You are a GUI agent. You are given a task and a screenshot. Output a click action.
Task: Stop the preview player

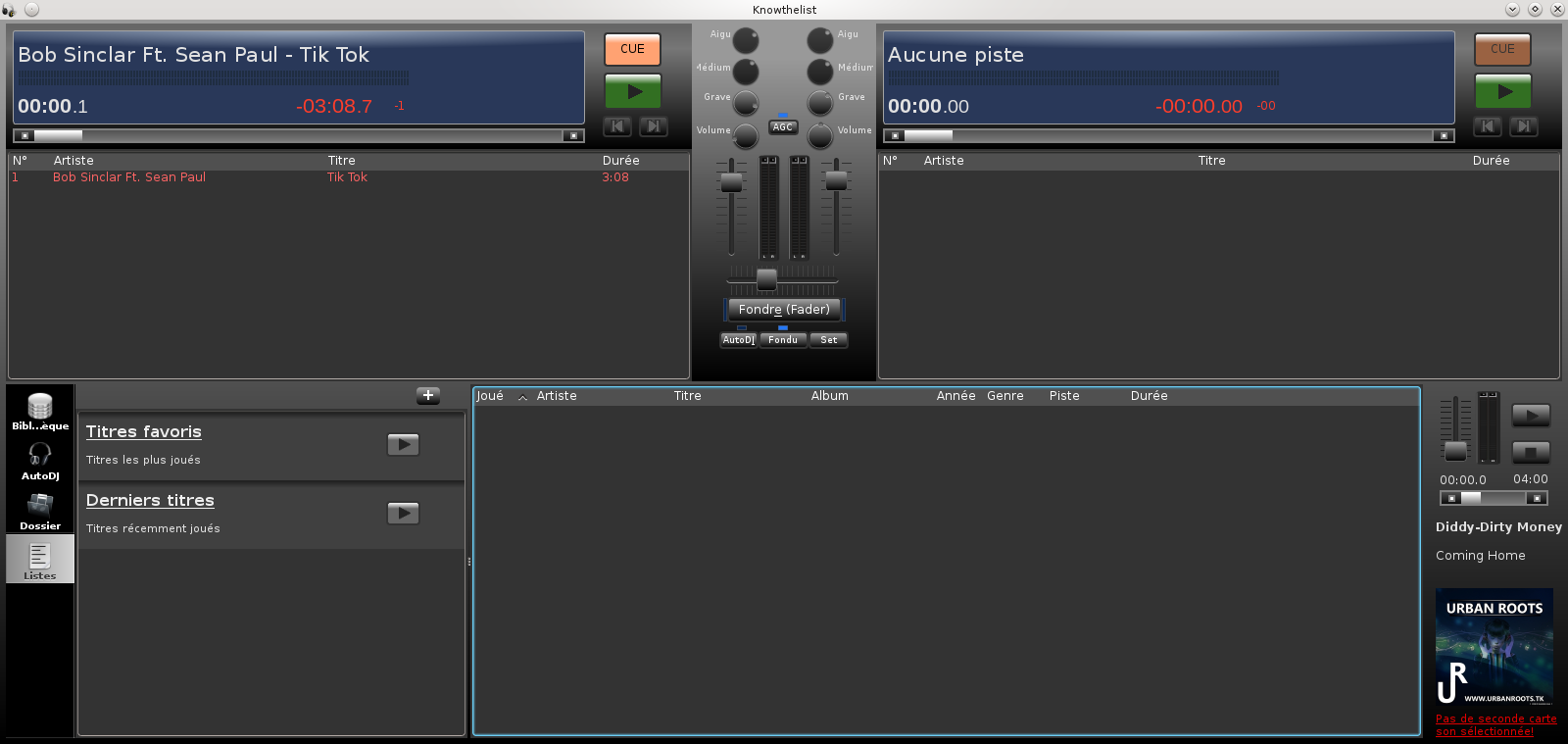[1531, 452]
